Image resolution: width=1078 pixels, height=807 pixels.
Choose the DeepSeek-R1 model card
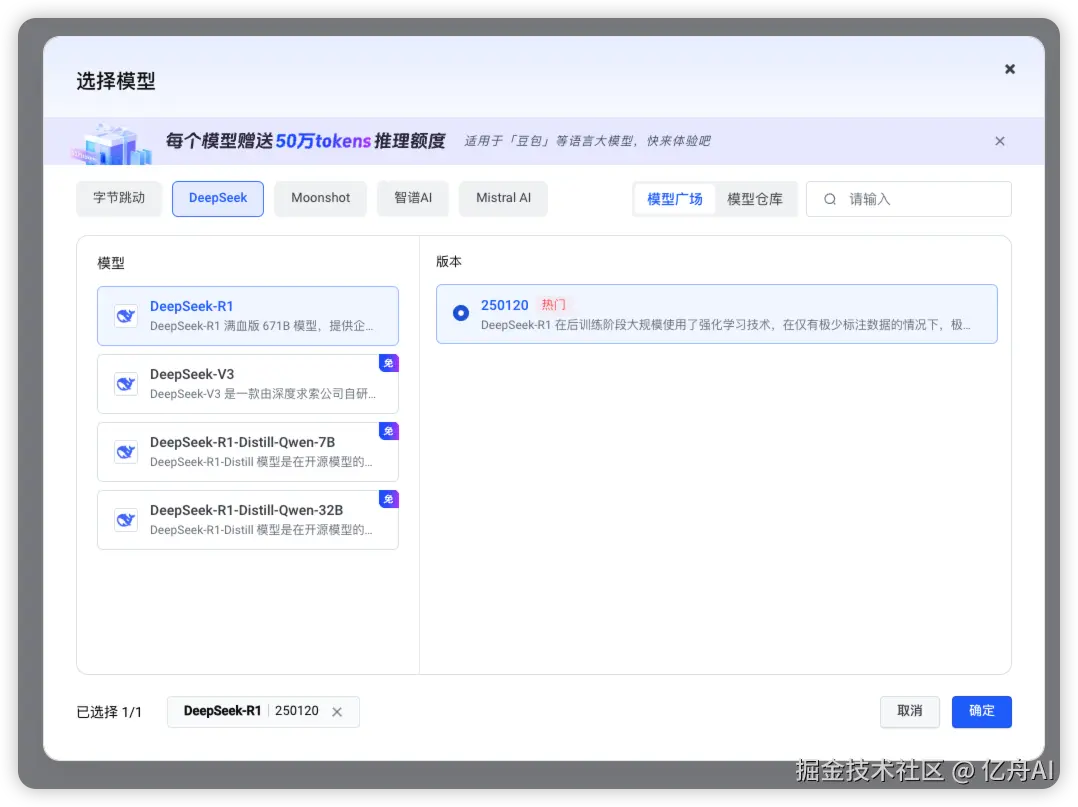248,316
